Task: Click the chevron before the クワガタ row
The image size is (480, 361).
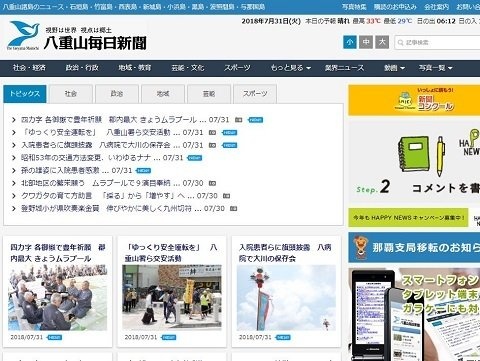Action: [14, 196]
